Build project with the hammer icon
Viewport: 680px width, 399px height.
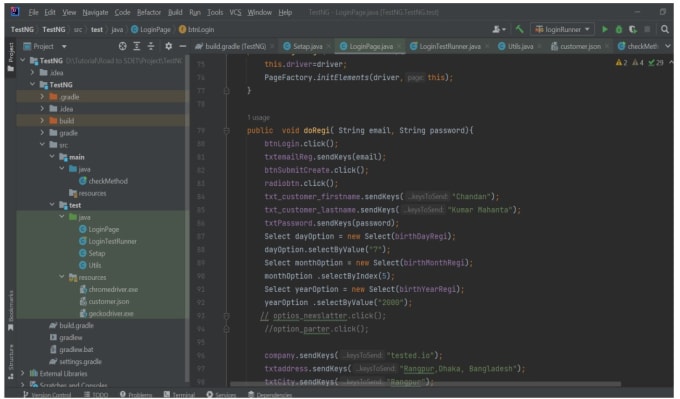(x=520, y=29)
